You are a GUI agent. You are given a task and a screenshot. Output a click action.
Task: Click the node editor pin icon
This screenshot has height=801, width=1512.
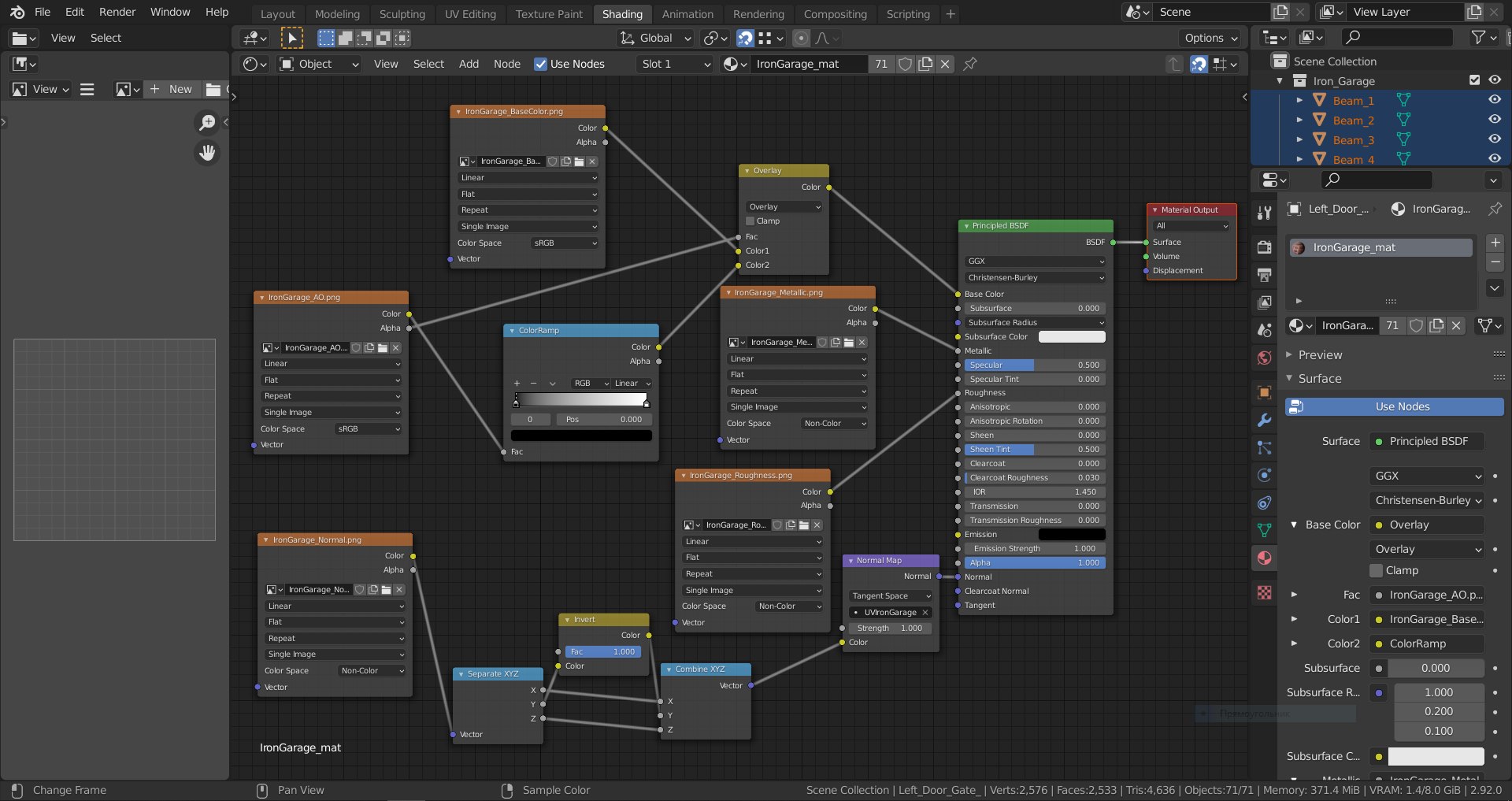pyautogui.click(x=970, y=64)
